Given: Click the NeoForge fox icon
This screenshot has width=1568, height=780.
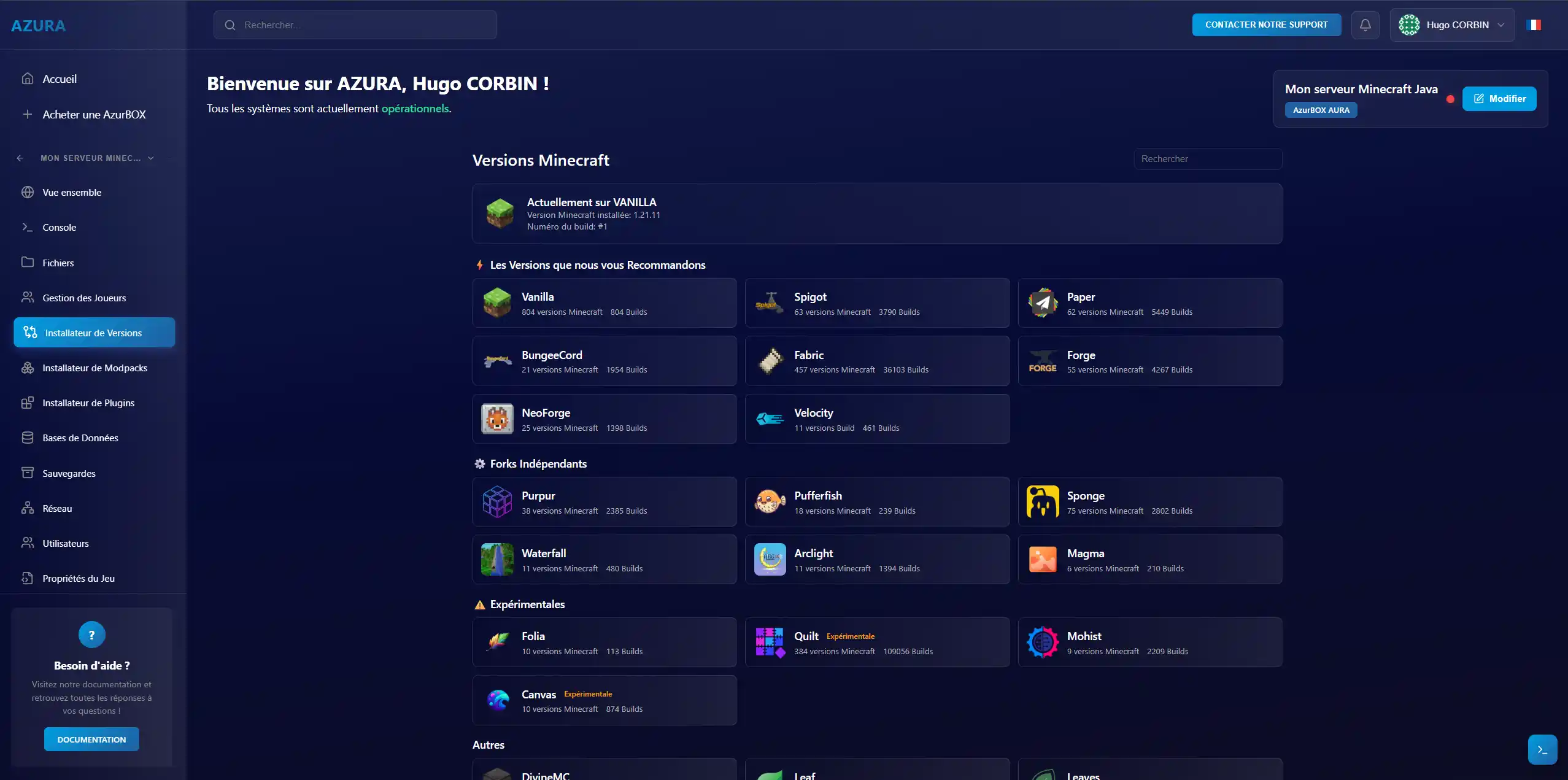Looking at the screenshot, I should (x=497, y=419).
